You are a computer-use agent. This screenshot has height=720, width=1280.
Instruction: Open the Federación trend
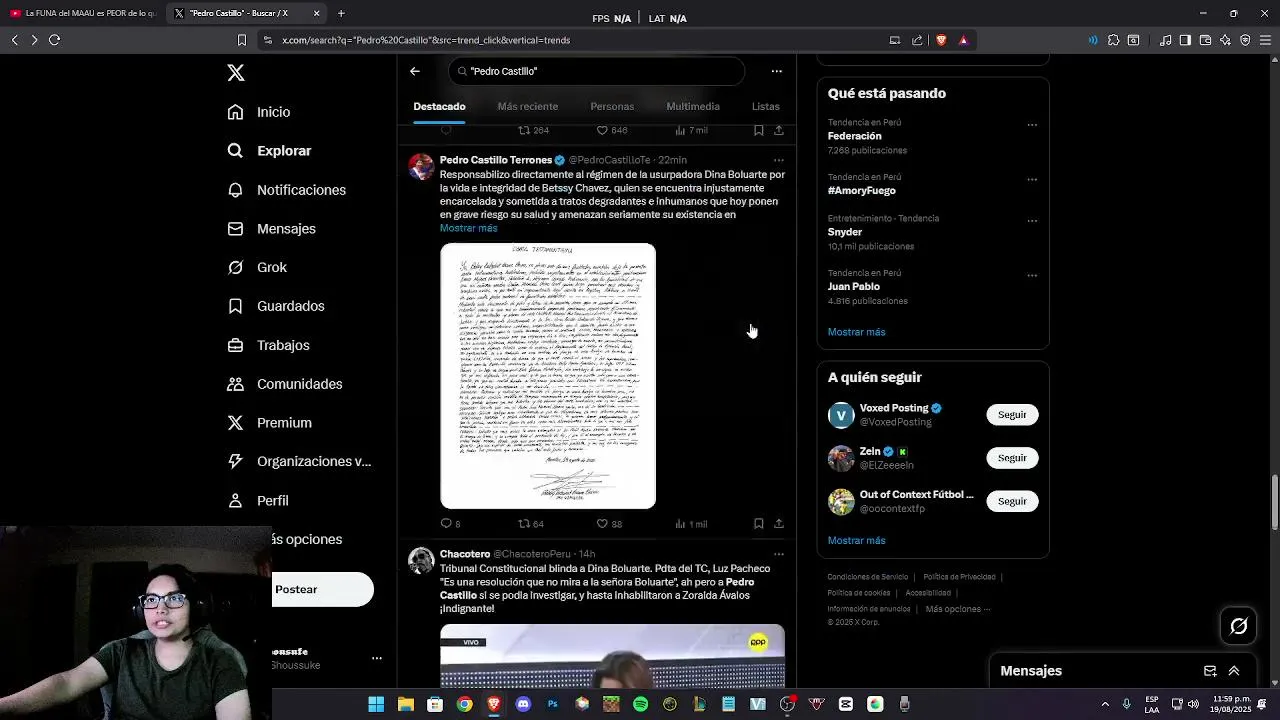pyautogui.click(x=854, y=136)
